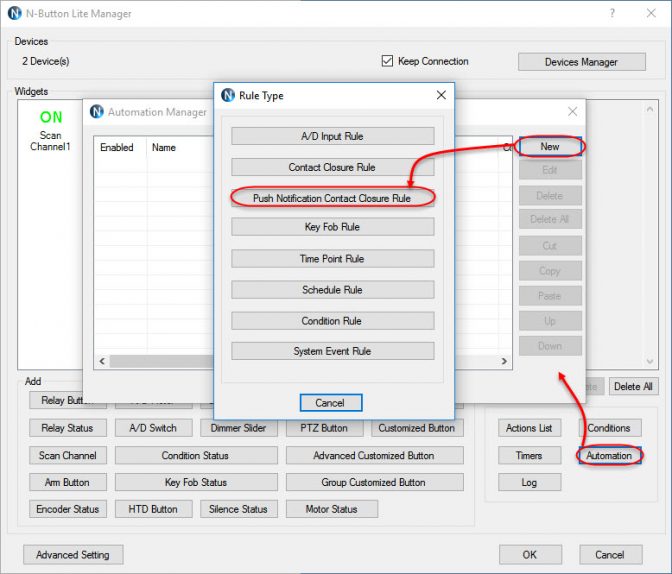Screen dimensions: 672x574
Task: Click the Timers button
Action: (529, 455)
